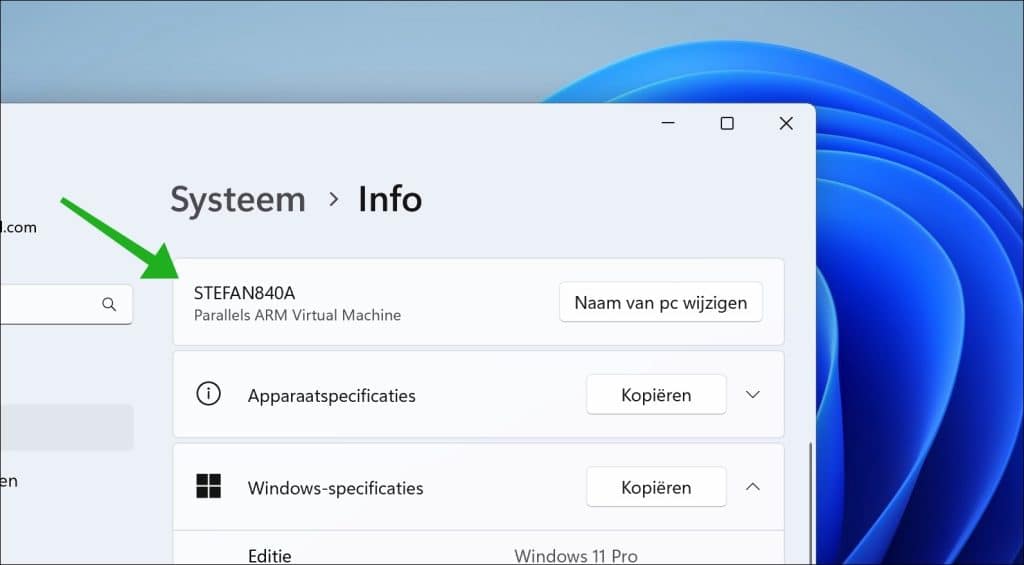Click the Apparaatspecificaties label
Viewport: 1024px width, 565px height.
click(331, 396)
